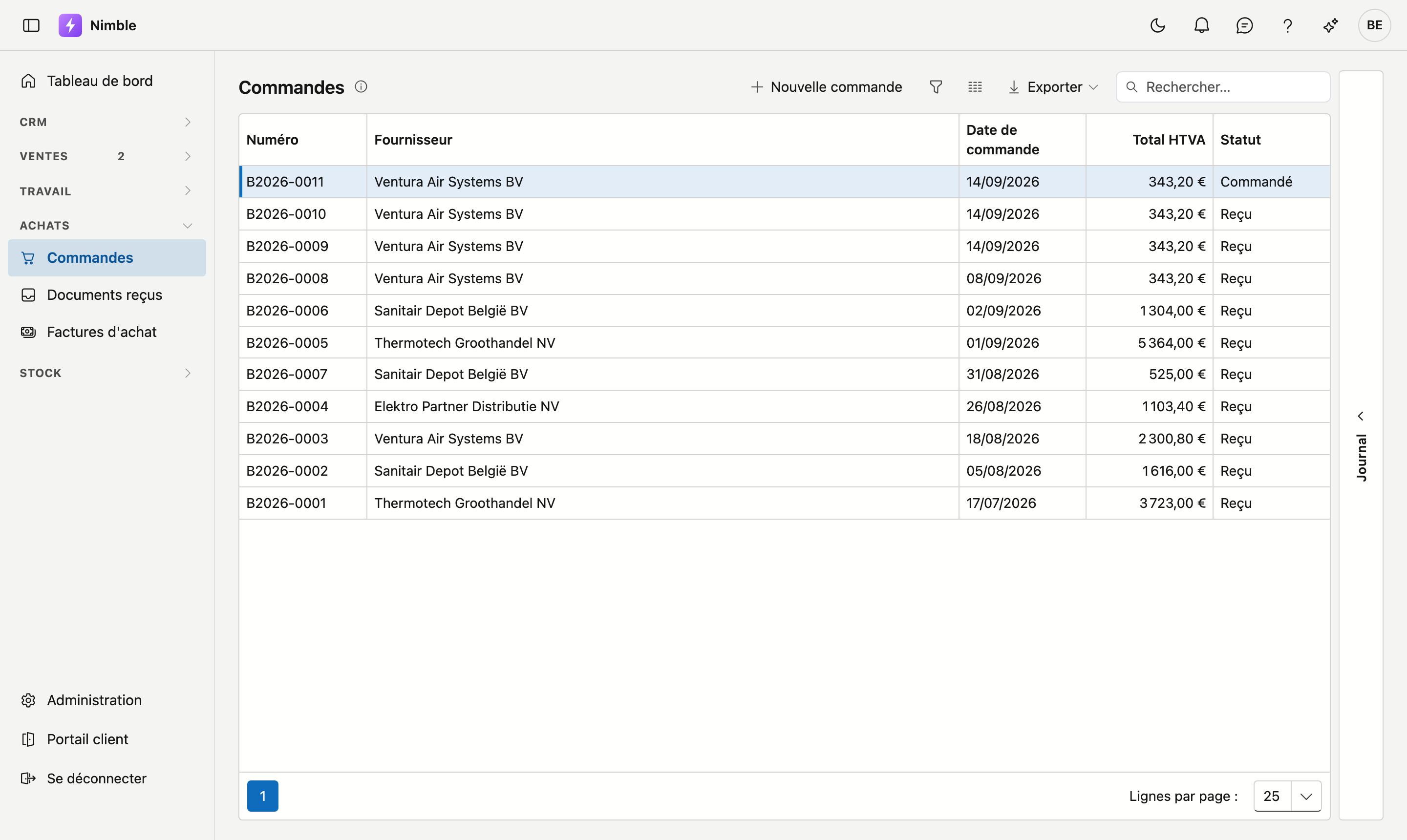The width and height of the screenshot is (1407, 840).
Task: Open the column layout grid icon
Action: 975,86
